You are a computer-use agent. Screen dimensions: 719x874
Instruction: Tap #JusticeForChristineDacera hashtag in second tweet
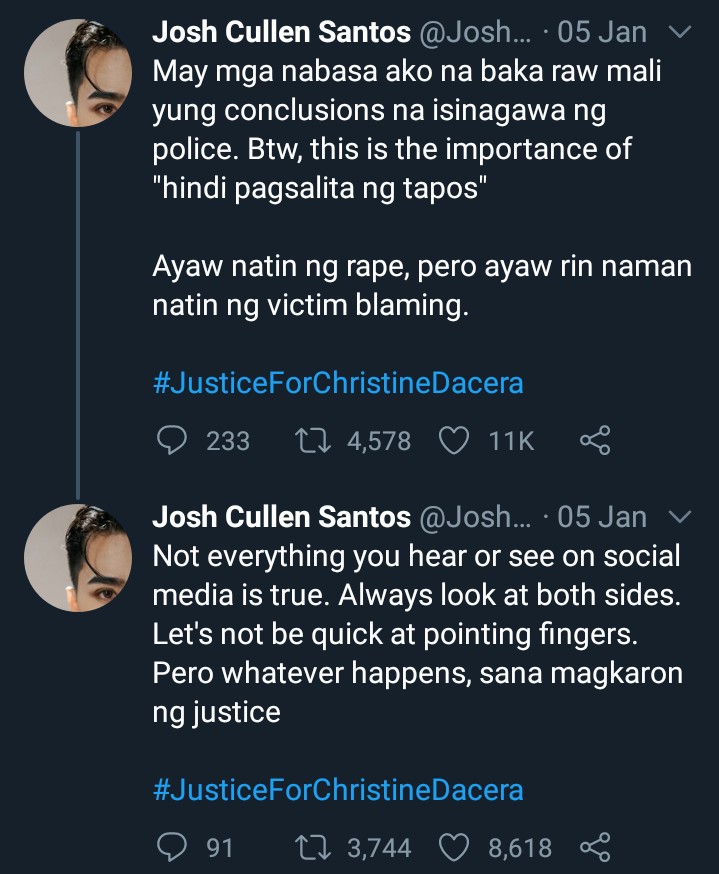[x=338, y=790]
